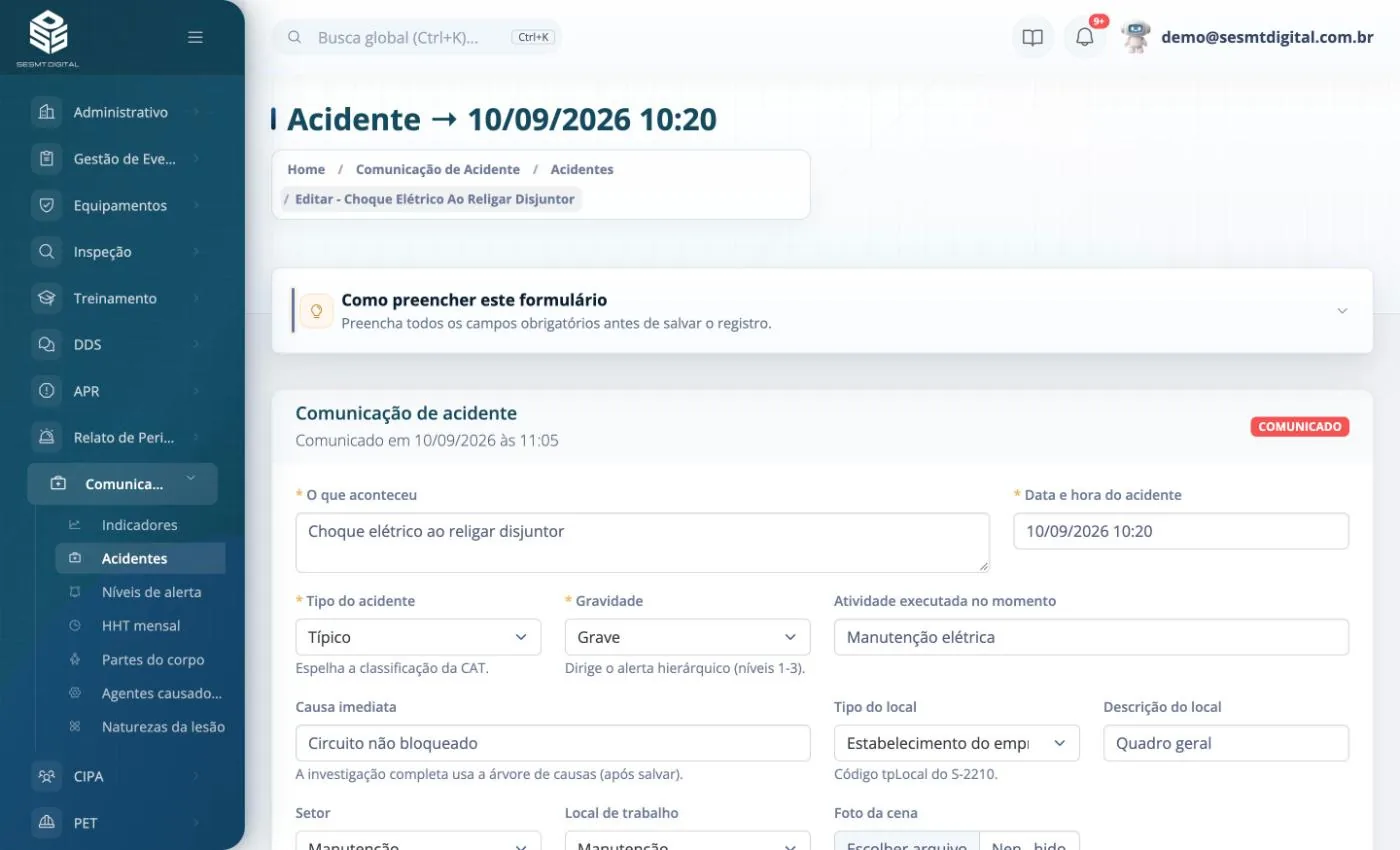Click the DDS chat bubbles icon
The height and width of the screenshot is (850, 1400).
46,344
